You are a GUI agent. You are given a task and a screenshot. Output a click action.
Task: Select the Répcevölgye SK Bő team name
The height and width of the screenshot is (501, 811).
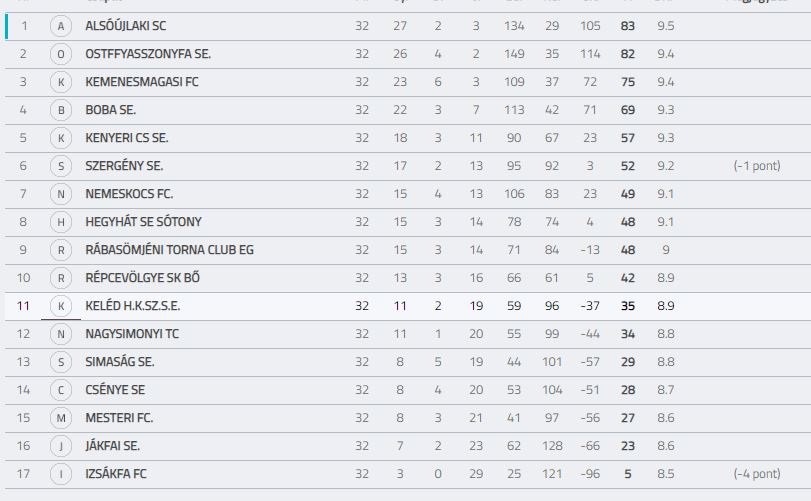[x=143, y=278]
